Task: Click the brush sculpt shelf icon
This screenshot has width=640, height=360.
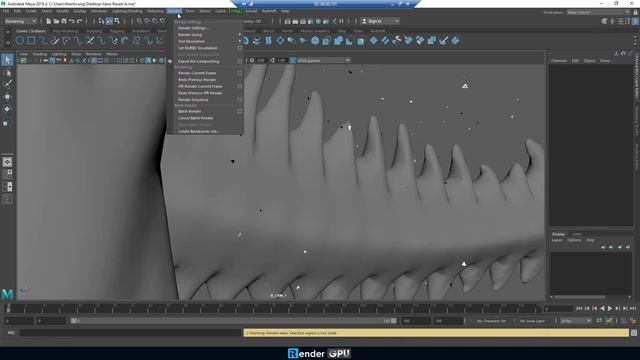Action: pos(444,40)
